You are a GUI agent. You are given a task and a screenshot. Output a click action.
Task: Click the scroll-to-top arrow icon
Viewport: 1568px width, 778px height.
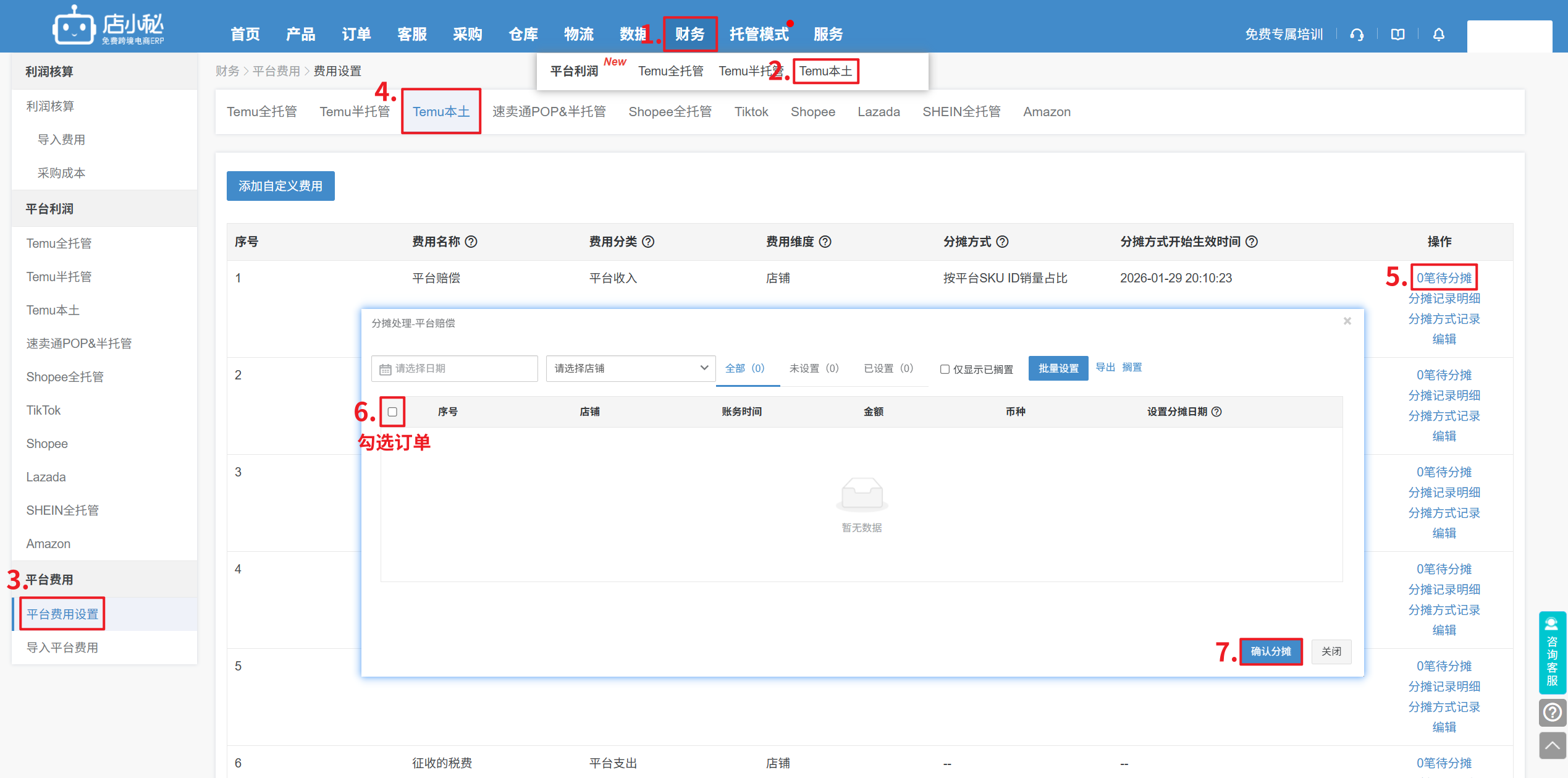pyautogui.click(x=1552, y=745)
